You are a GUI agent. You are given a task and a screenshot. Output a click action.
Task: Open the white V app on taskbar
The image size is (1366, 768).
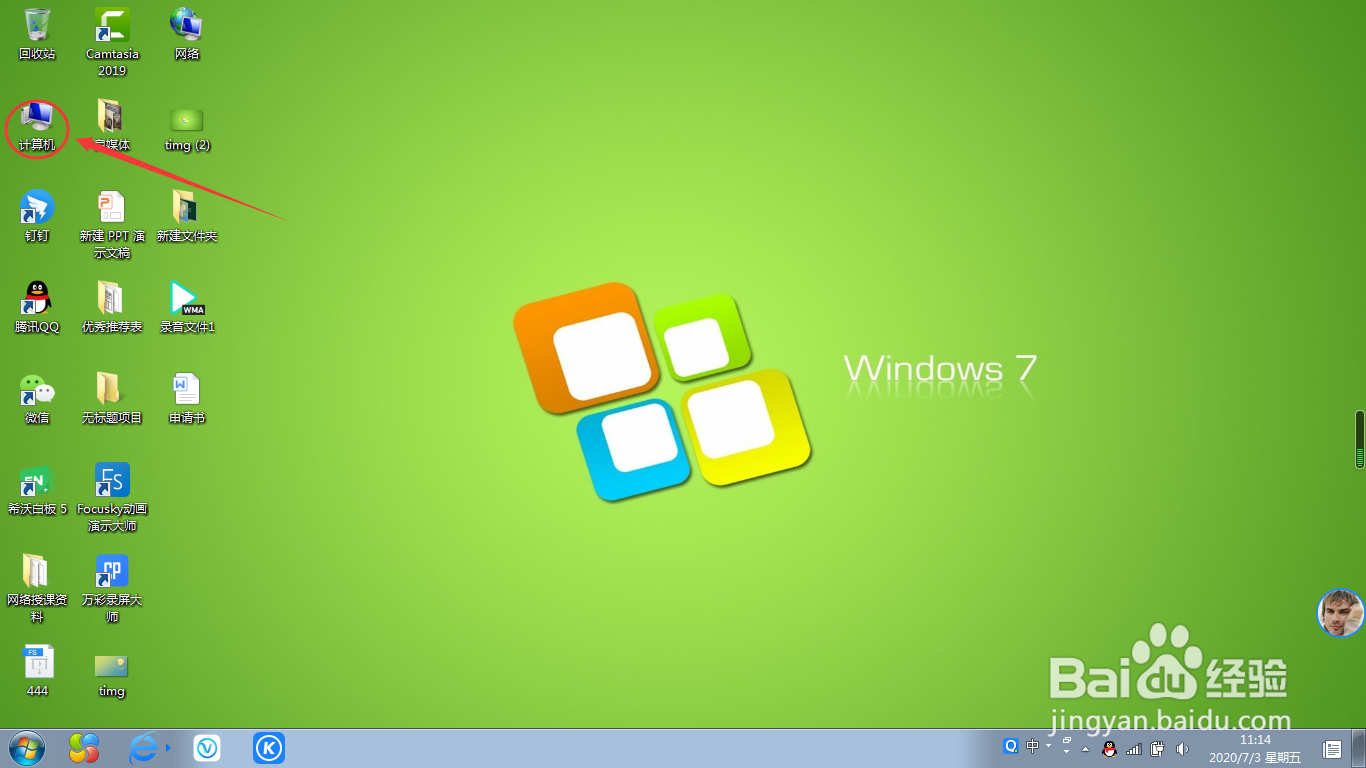coord(207,748)
